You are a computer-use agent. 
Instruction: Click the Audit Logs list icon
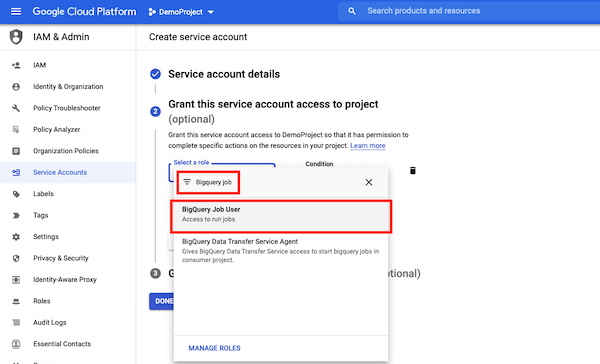point(16,322)
